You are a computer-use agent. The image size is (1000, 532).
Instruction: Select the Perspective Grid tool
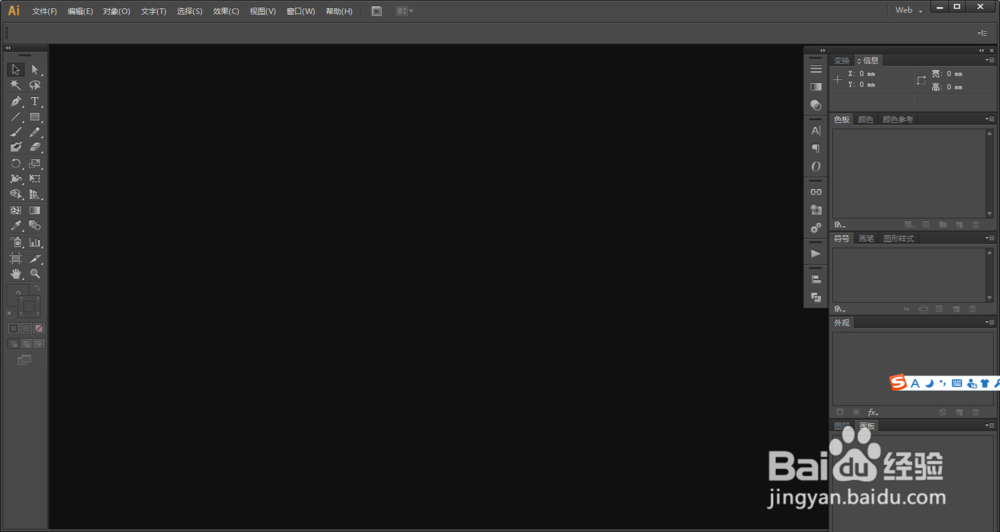tap(35, 195)
